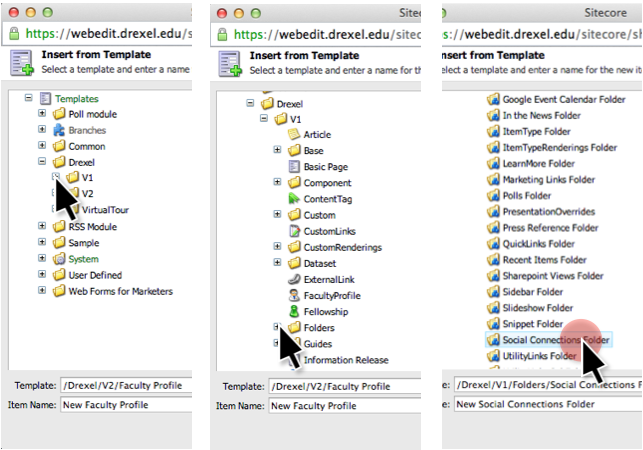Collapse the Drexel node in left window

(x=42, y=161)
